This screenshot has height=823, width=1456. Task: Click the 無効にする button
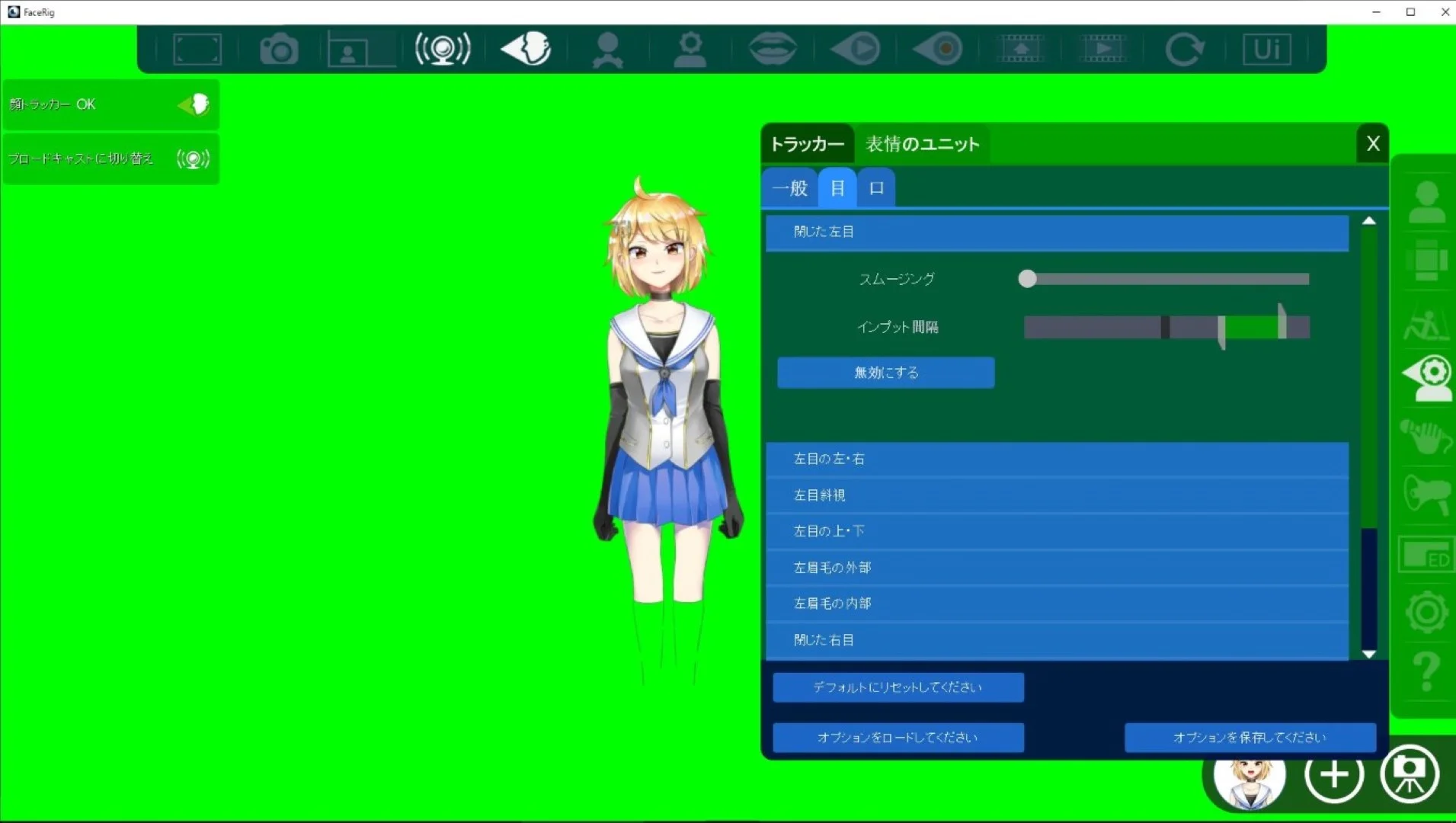[x=885, y=373]
